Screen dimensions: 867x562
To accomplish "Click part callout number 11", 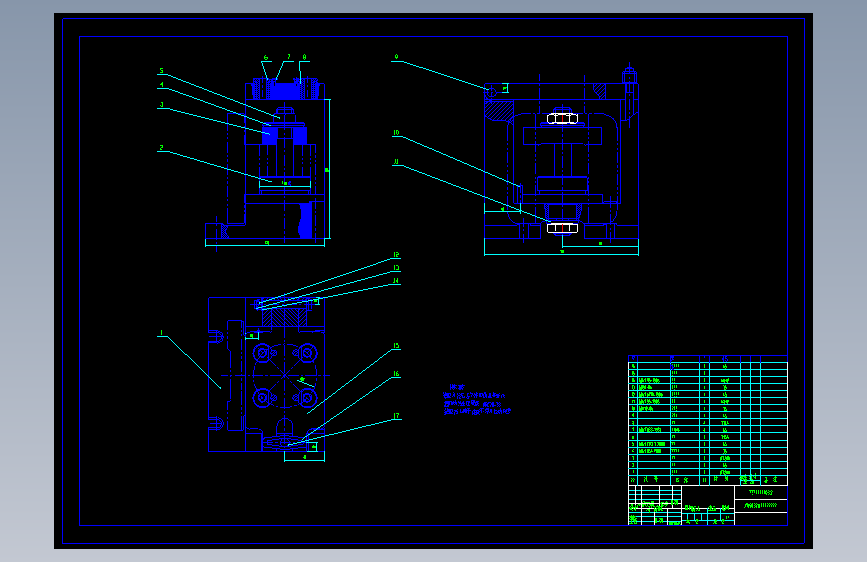I will point(396,162).
